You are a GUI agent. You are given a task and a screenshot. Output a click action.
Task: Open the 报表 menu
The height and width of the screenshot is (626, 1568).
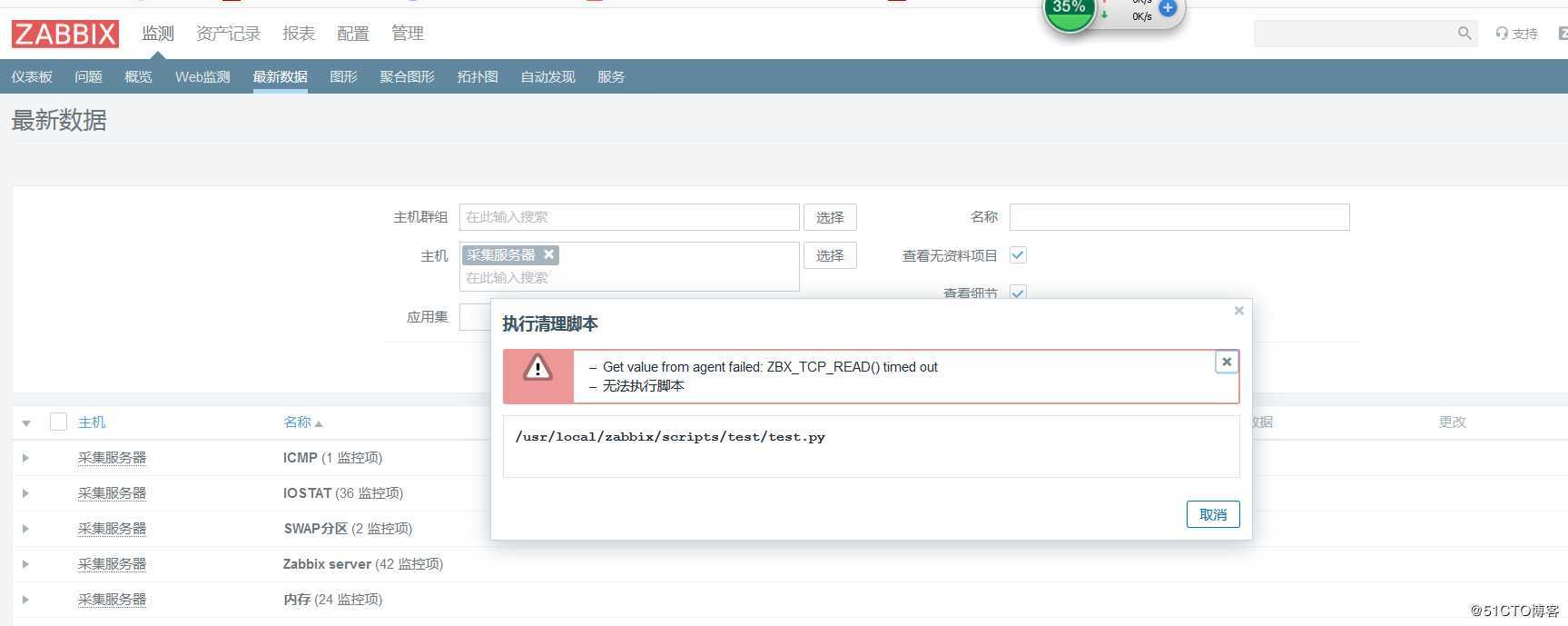click(x=299, y=34)
